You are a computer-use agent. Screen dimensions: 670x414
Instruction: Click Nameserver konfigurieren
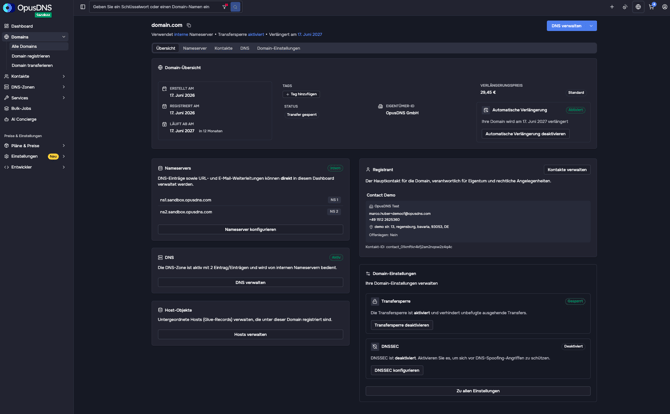[x=250, y=229]
